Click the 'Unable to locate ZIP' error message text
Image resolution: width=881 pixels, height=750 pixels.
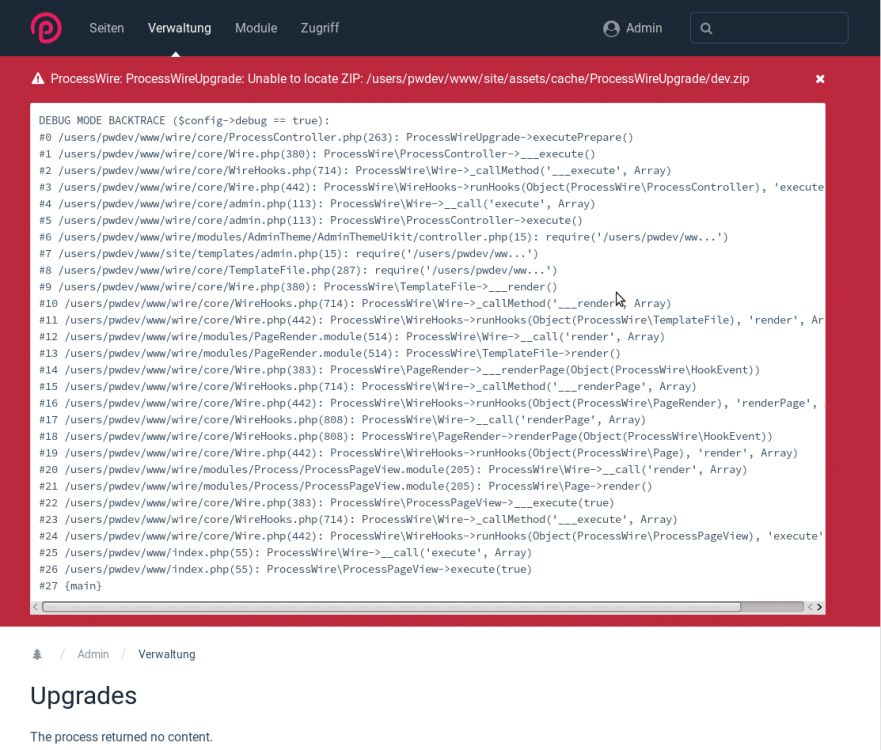pyautogui.click(x=400, y=79)
